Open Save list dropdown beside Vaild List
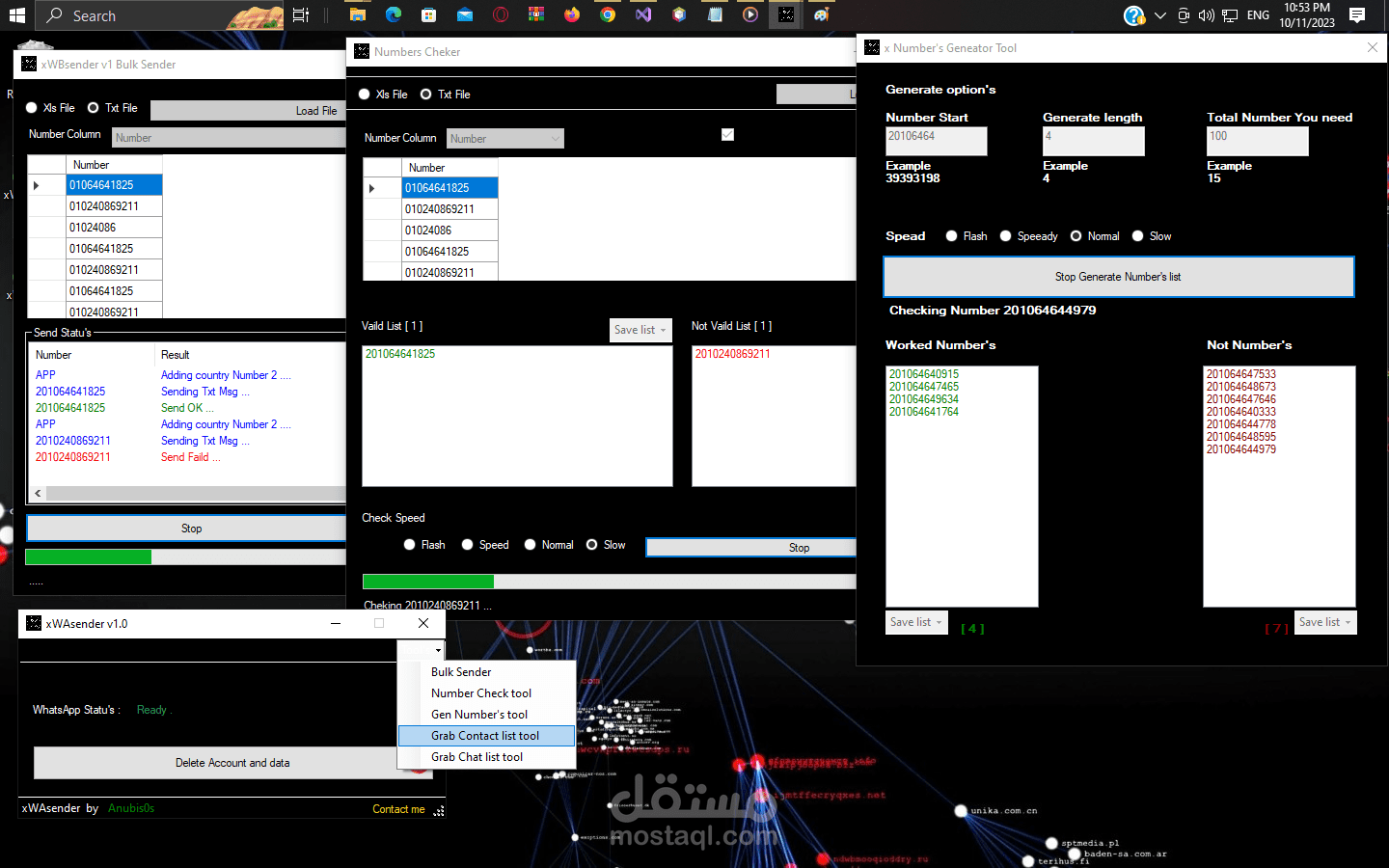Viewport: 1389px width, 868px height. pyautogui.click(x=640, y=330)
